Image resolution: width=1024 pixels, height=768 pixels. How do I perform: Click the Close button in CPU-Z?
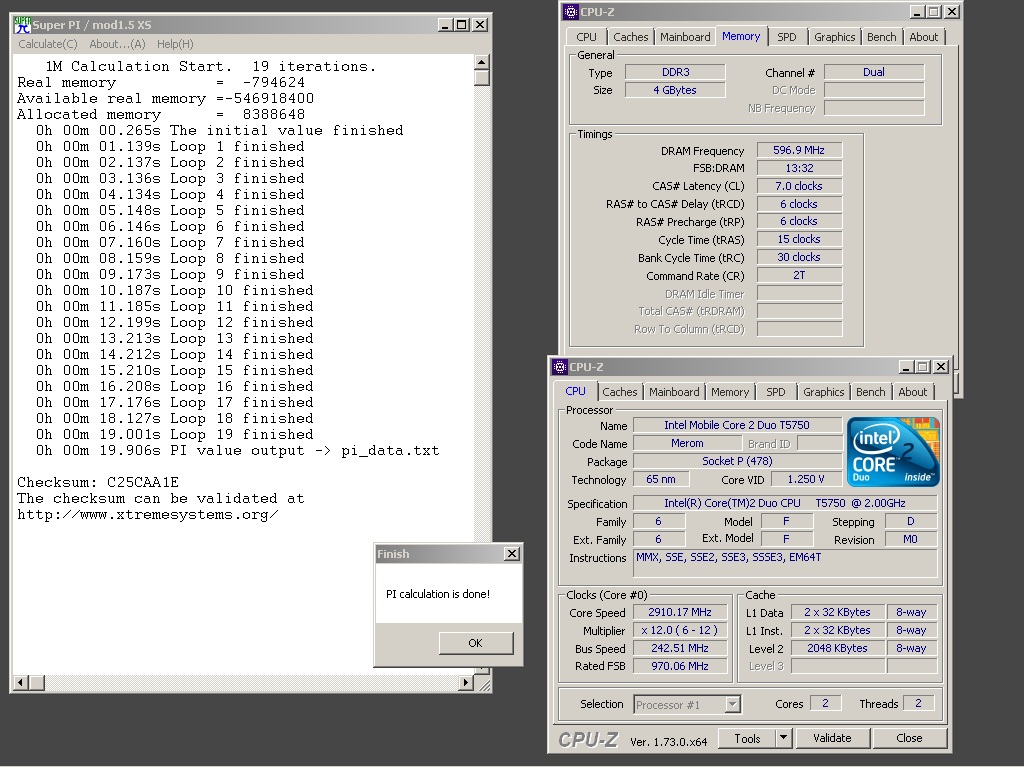pyautogui.click(x=909, y=738)
